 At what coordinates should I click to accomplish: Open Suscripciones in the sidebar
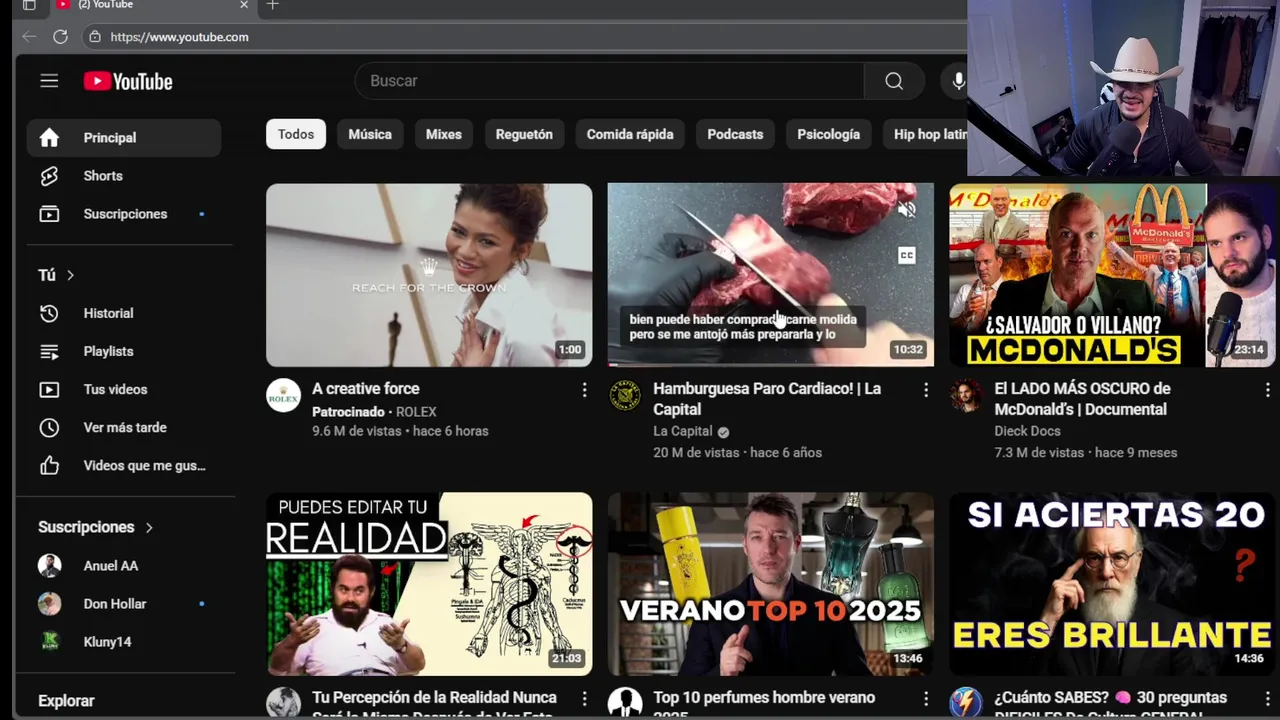(x=124, y=214)
